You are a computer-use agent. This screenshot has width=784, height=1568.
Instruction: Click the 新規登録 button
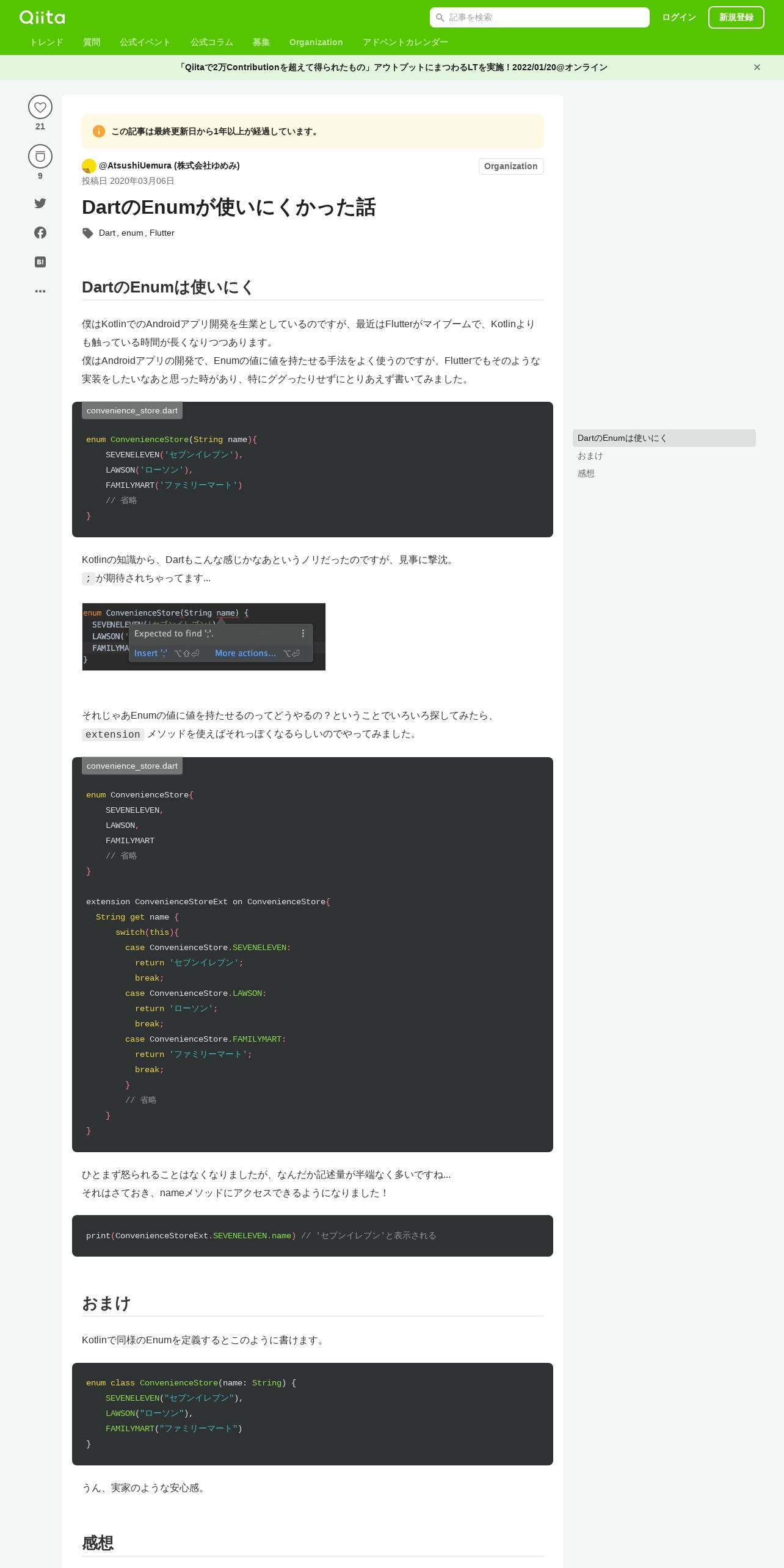click(x=736, y=18)
